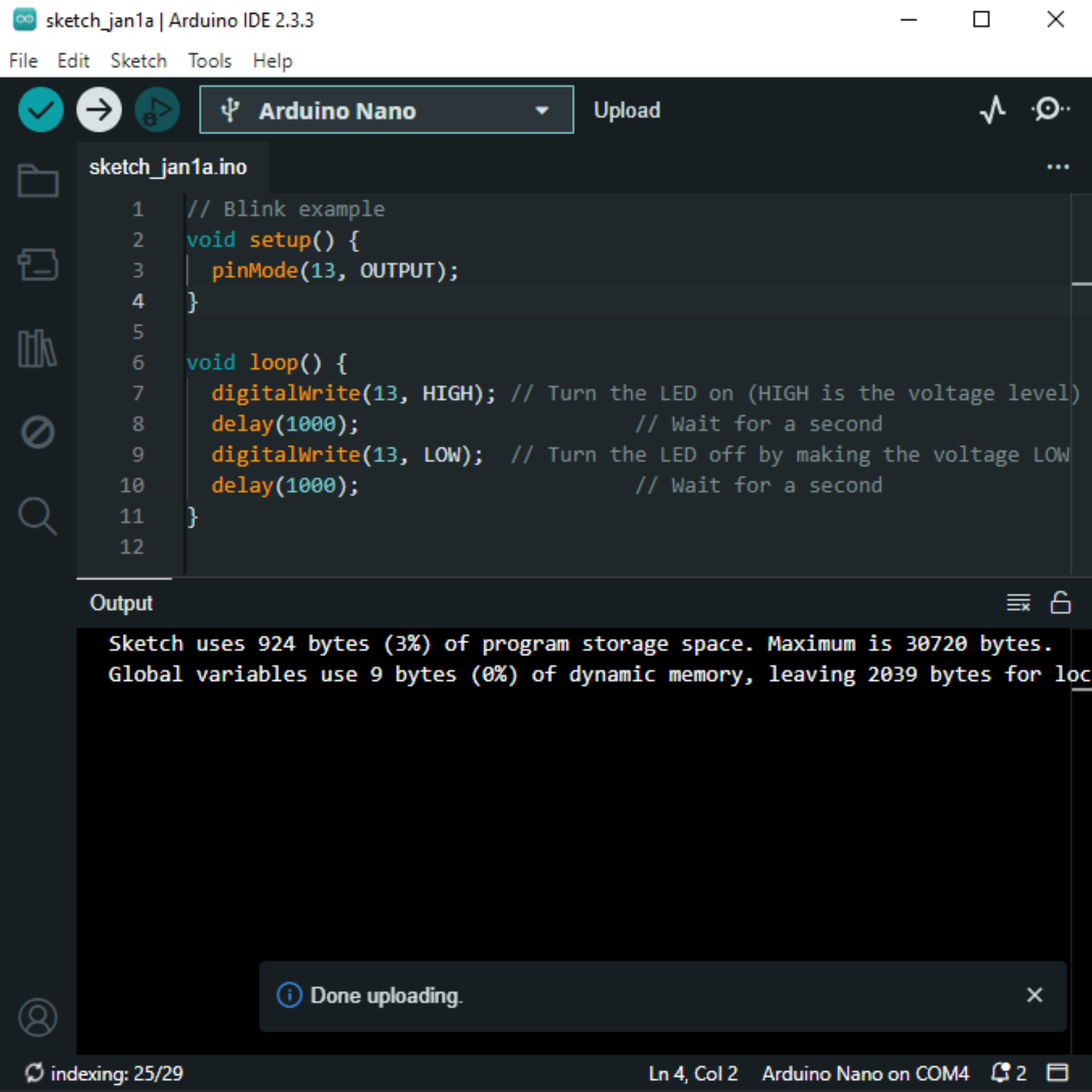This screenshot has width=1092, height=1092.
Task: Click the Upload arrow button
Action: (x=99, y=110)
